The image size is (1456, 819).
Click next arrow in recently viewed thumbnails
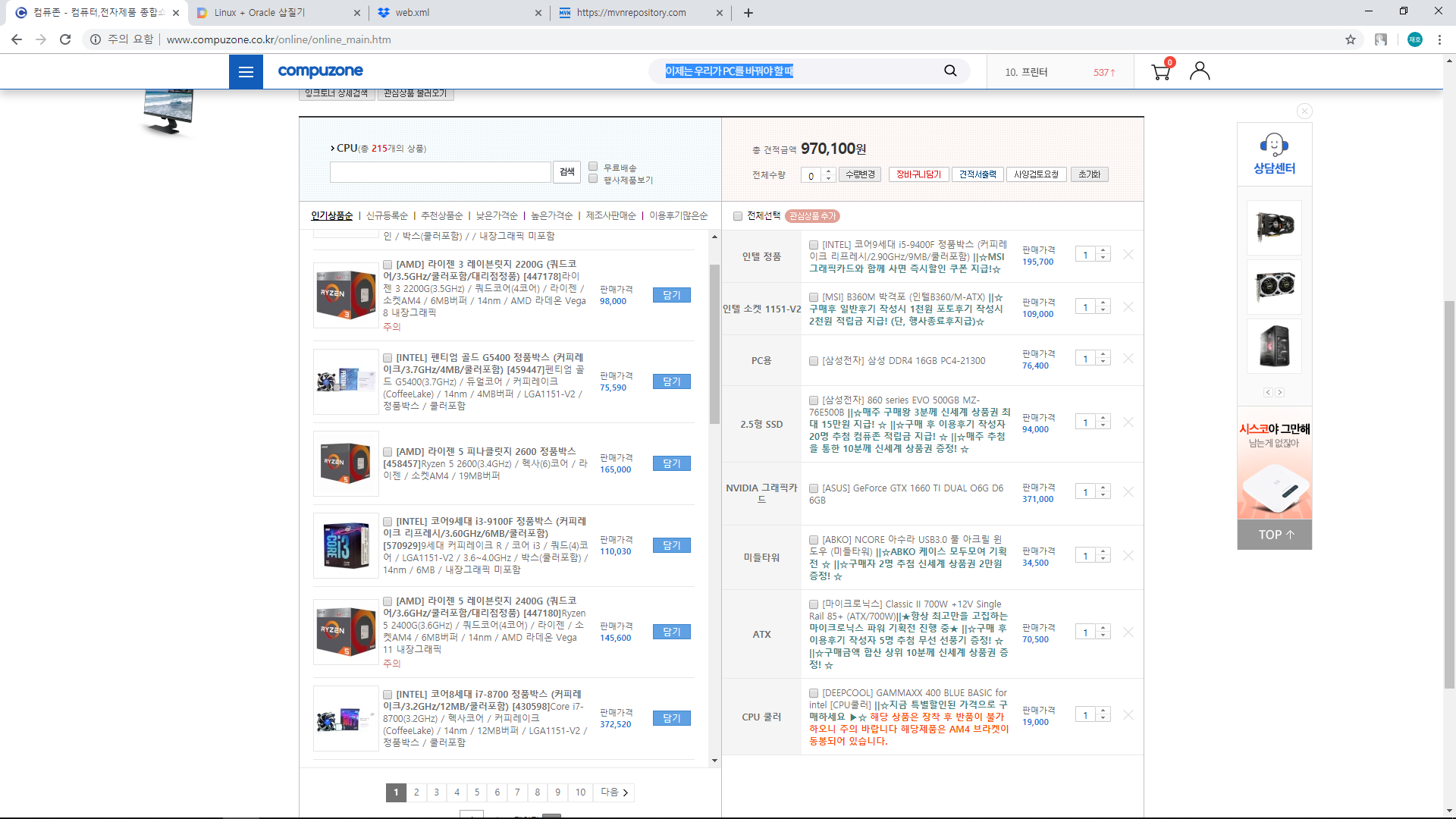point(1280,393)
